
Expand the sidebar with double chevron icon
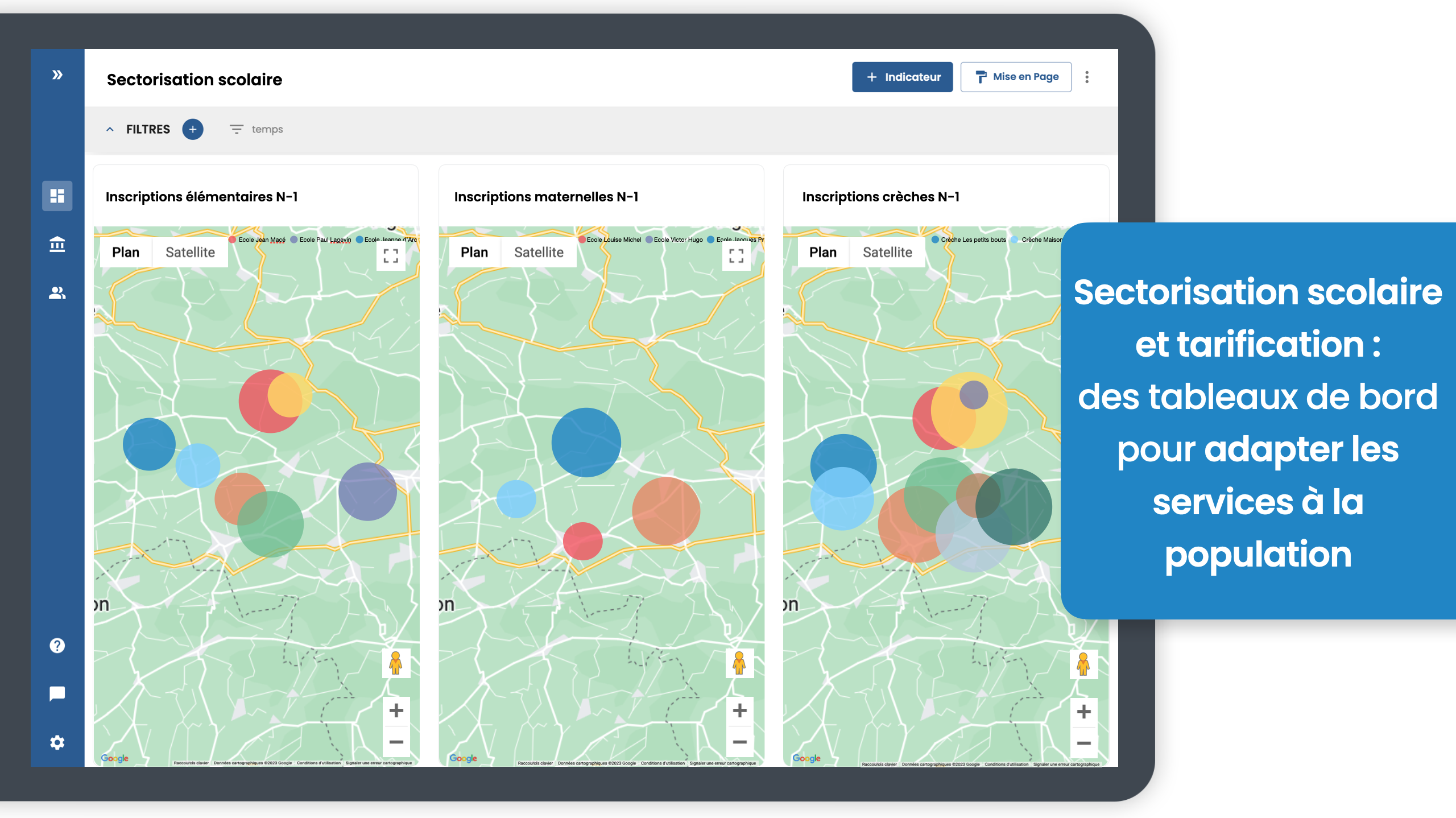[57, 75]
